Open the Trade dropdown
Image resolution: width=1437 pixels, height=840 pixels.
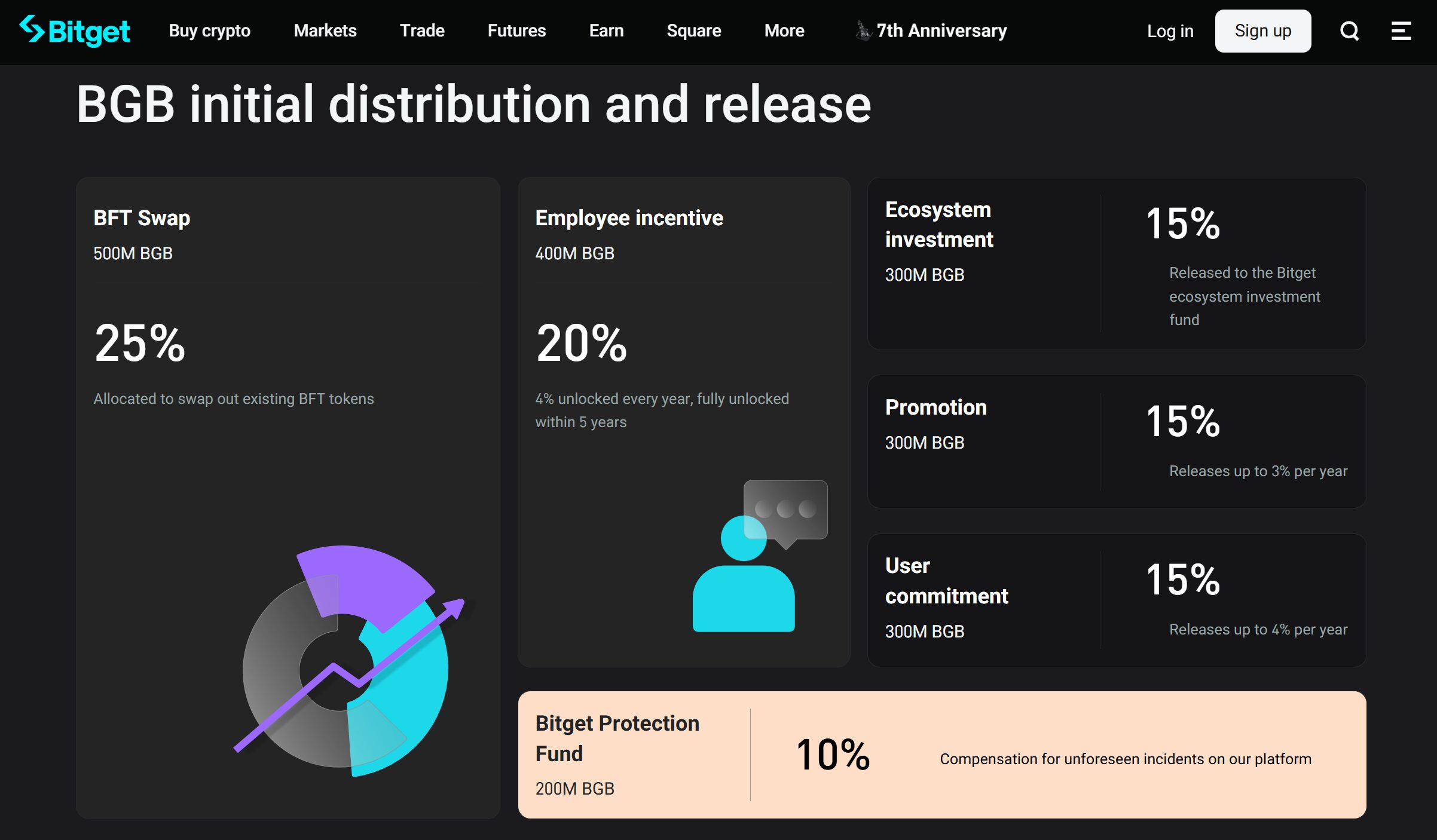pos(421,30)
